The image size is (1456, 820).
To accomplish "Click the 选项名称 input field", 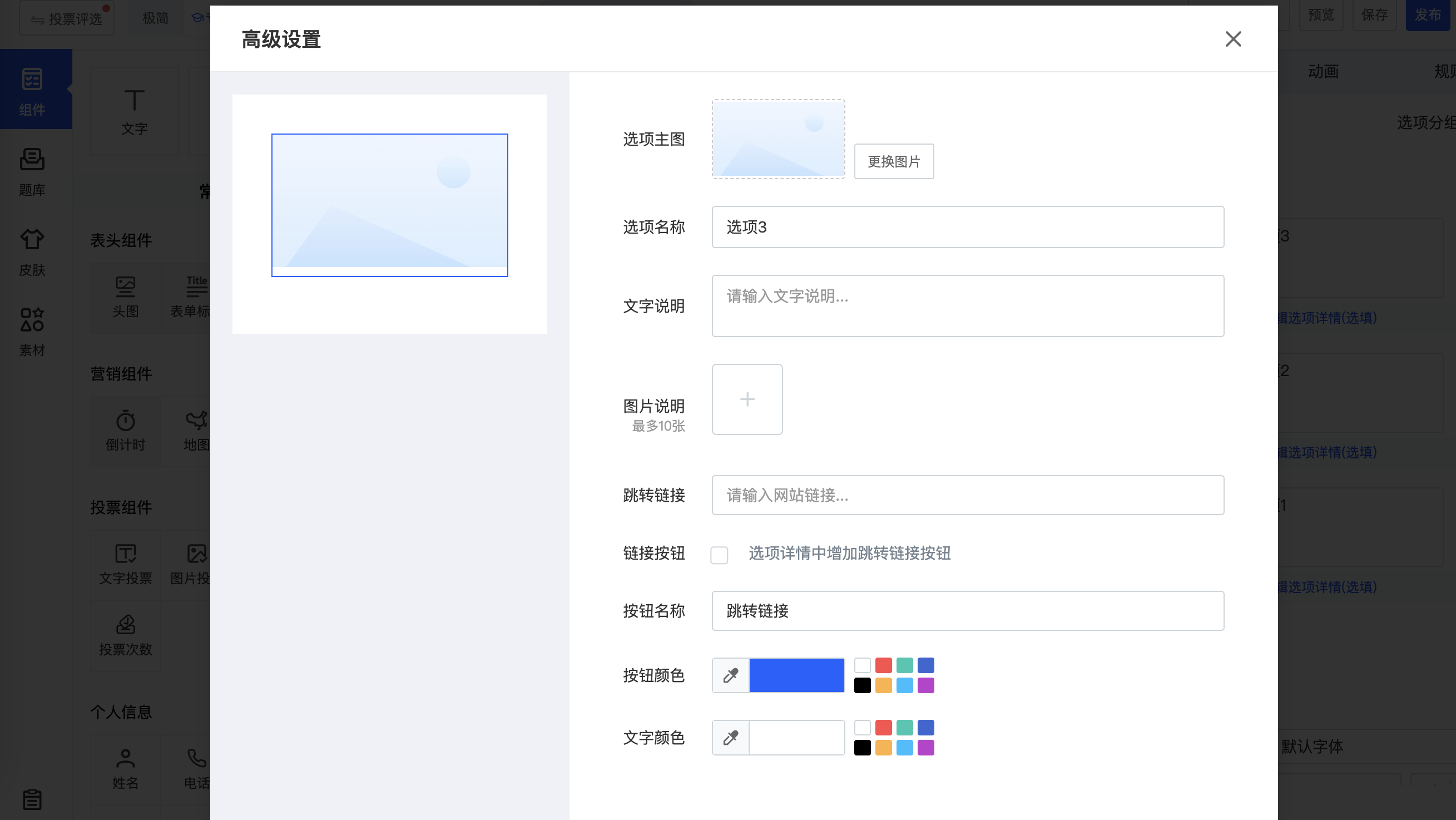I will [967, 227].
